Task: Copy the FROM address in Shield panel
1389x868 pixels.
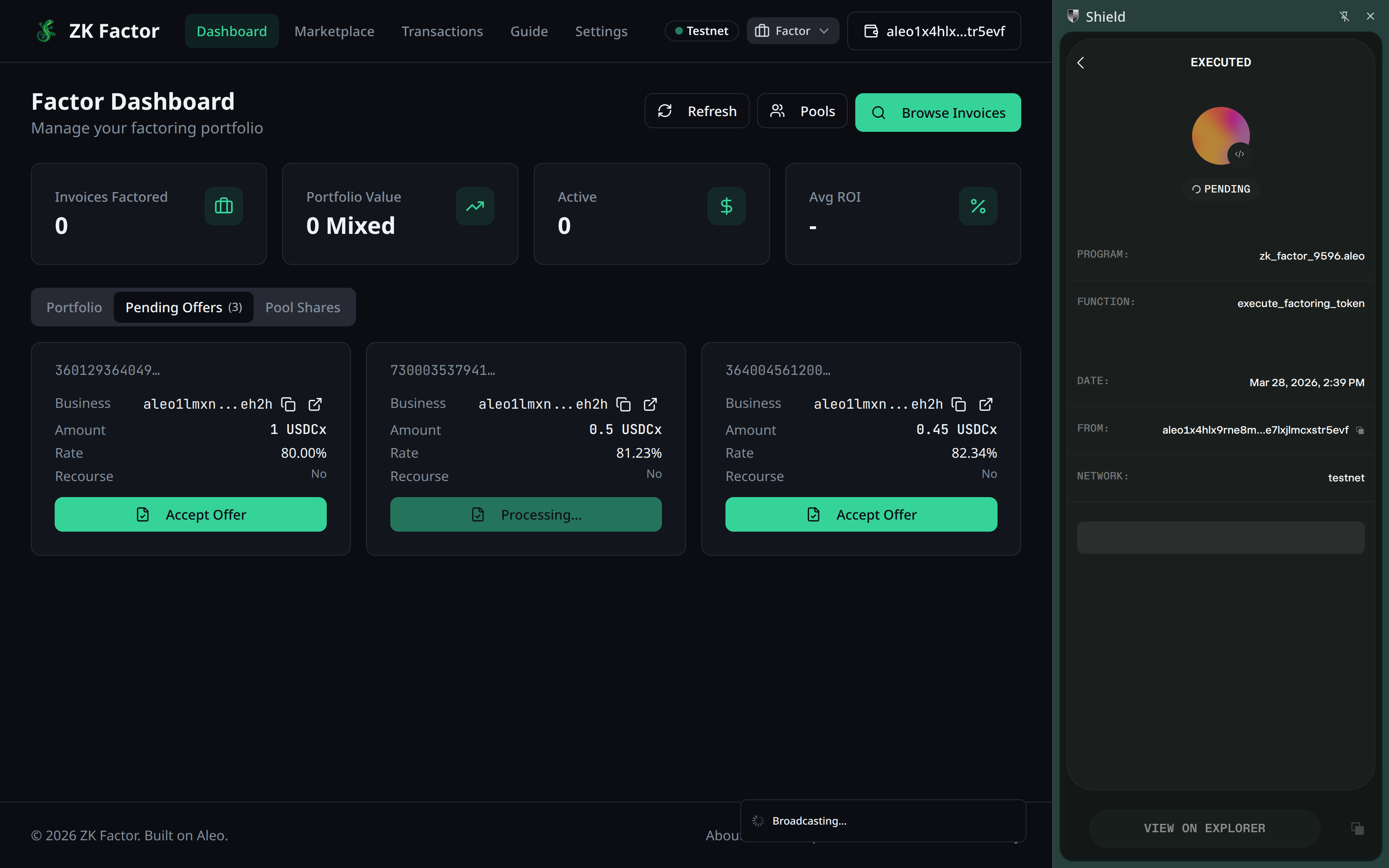Action: (1360, 430)
